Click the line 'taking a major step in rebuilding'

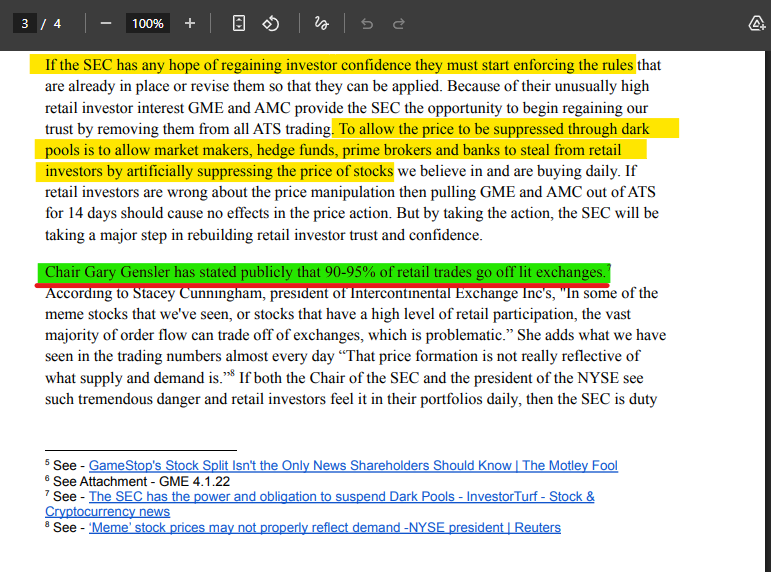[x=264, y=235]
